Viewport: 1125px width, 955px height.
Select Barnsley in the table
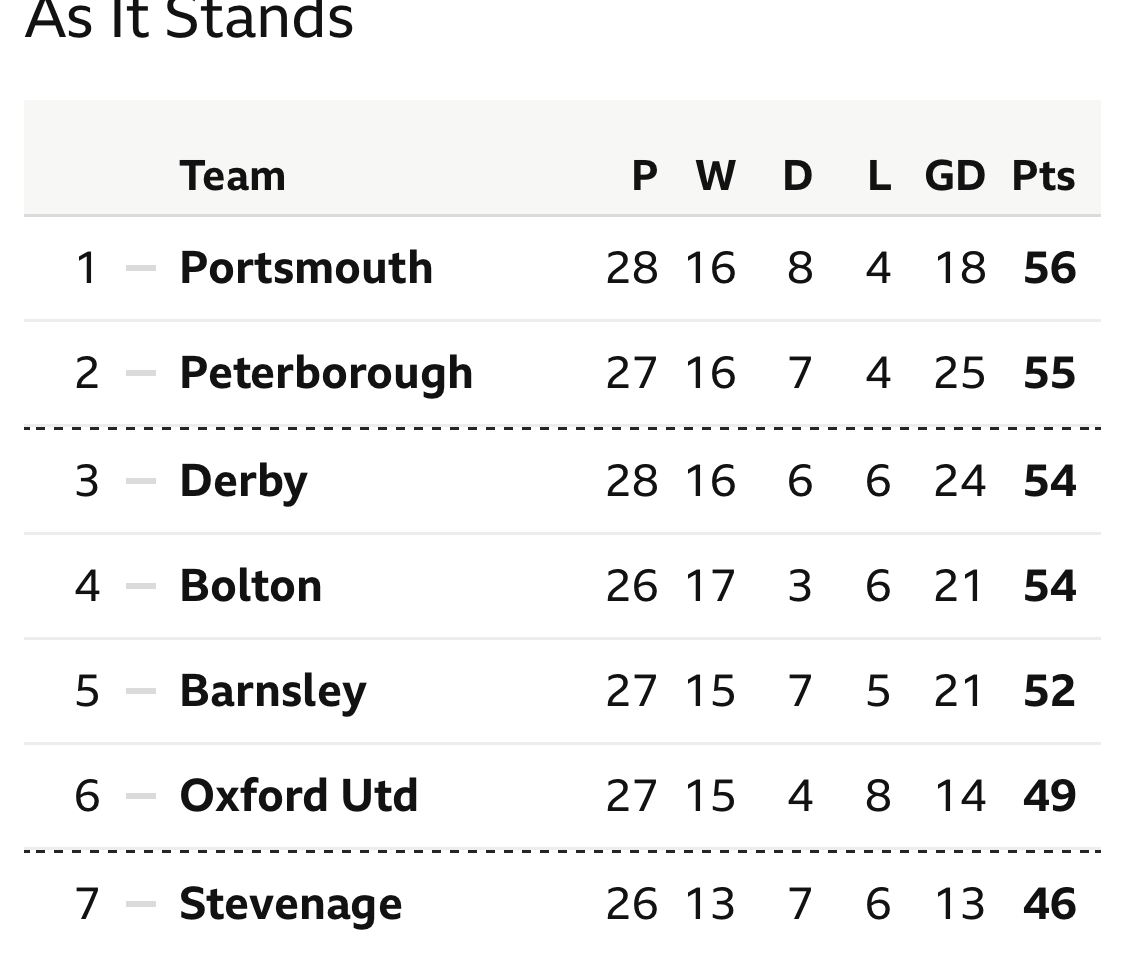[273, 692]
